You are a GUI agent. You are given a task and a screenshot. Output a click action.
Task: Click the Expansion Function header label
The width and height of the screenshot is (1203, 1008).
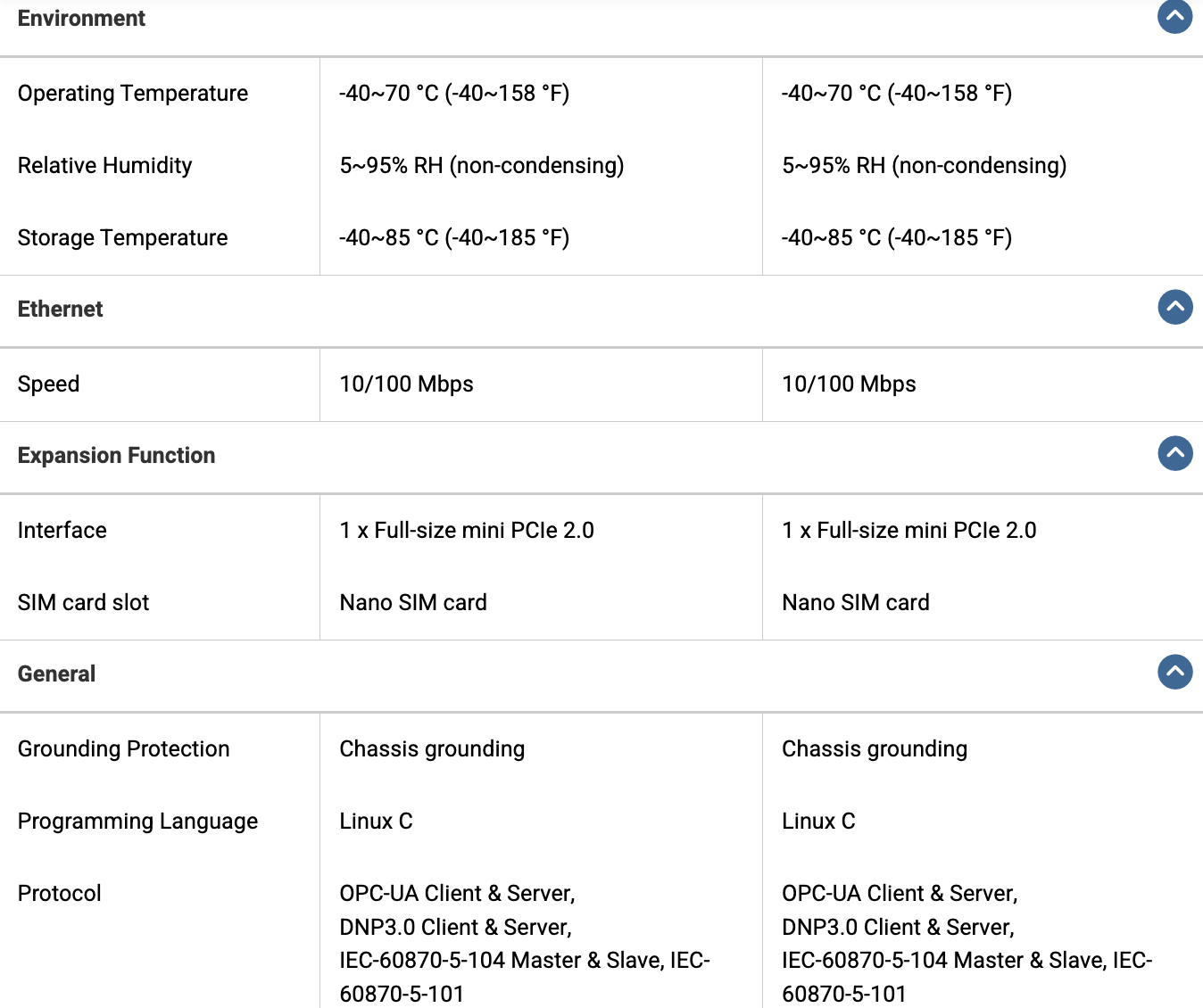pyautogui.click(x=116, y=455)
